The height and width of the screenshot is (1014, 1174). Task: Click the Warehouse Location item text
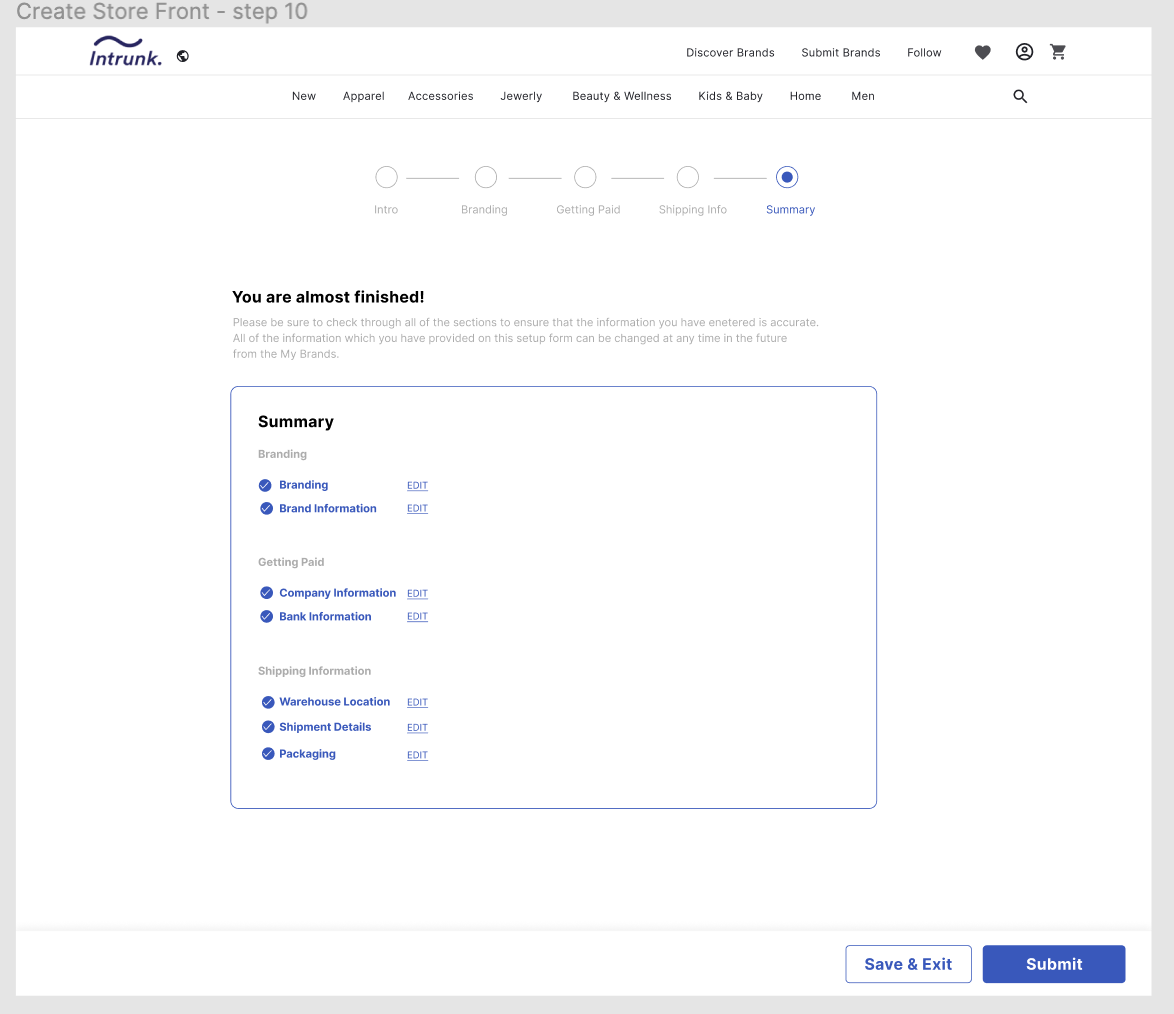pyautogui.click(x=335, y=702)
